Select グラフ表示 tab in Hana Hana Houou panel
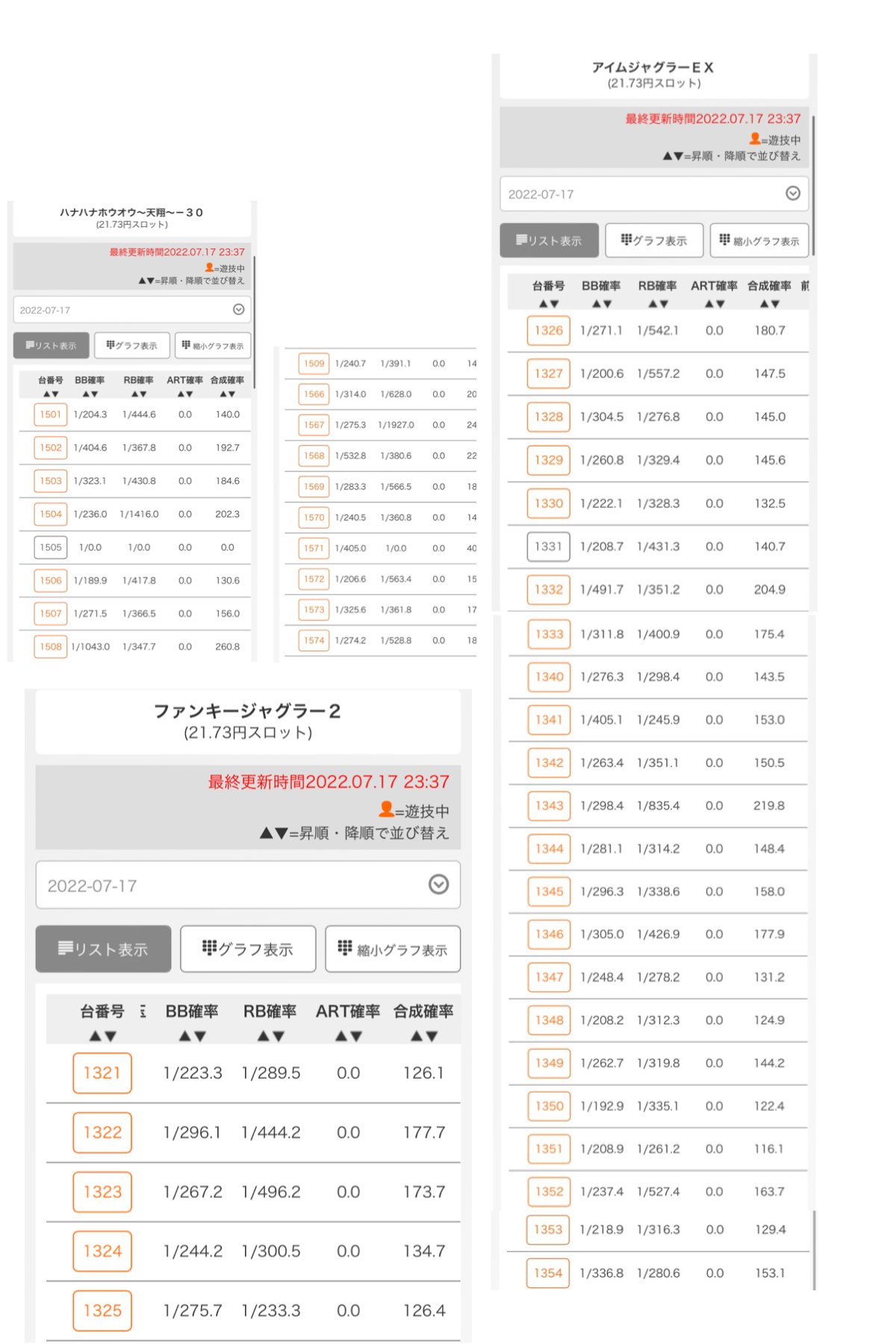The image size is (896, 1344). [x=132, y=346]
